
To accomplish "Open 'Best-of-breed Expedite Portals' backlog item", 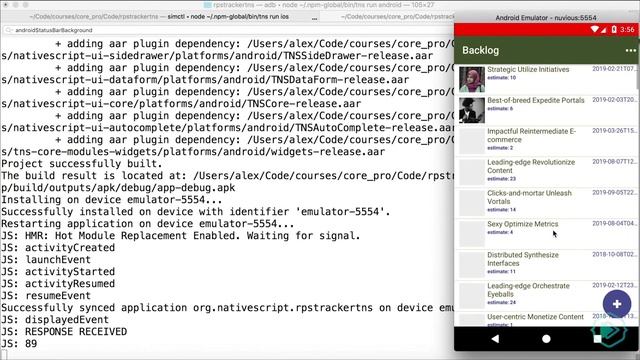I will tap(546, 110).
